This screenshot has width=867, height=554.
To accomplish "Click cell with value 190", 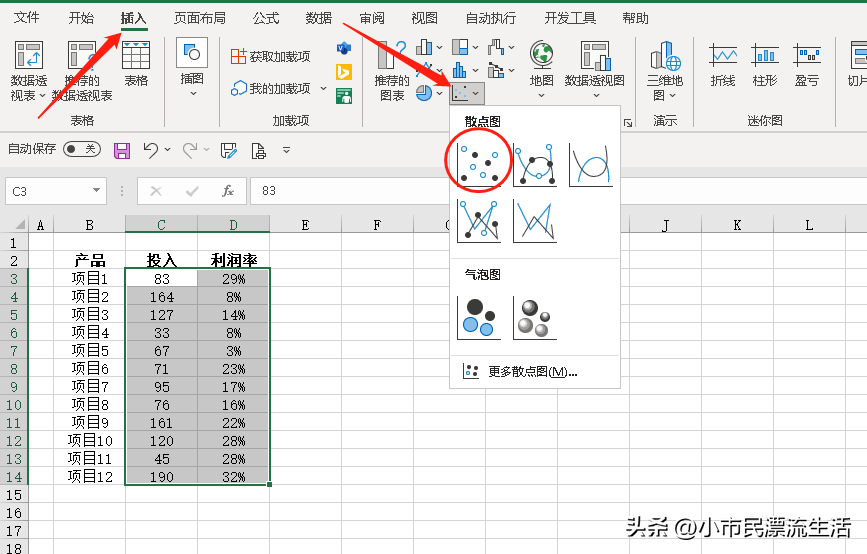I will tap(161, 476).
